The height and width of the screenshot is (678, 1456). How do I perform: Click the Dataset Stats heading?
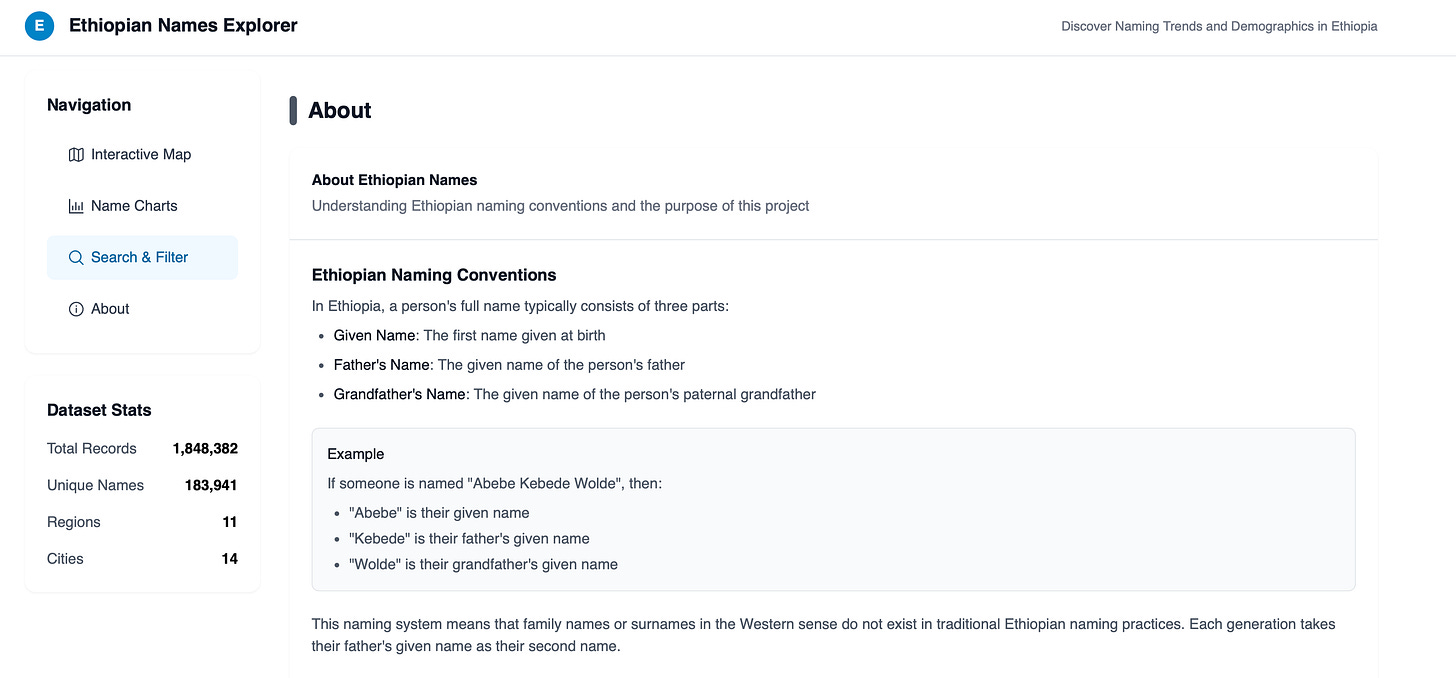[x=99, y=410]
